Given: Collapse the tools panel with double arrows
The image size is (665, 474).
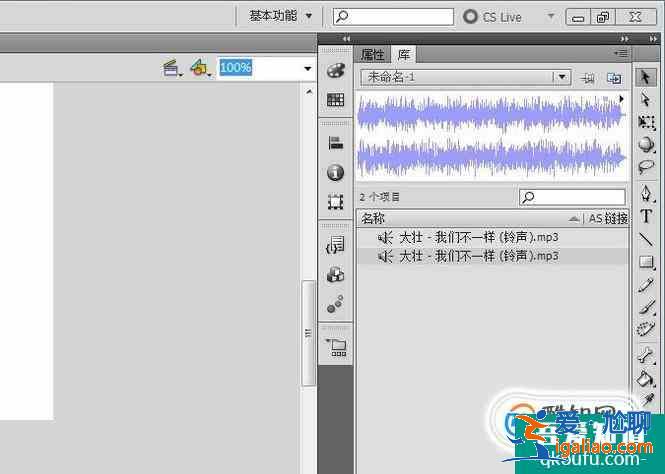Looking at the screenshot, I should (x=653, y=39).
